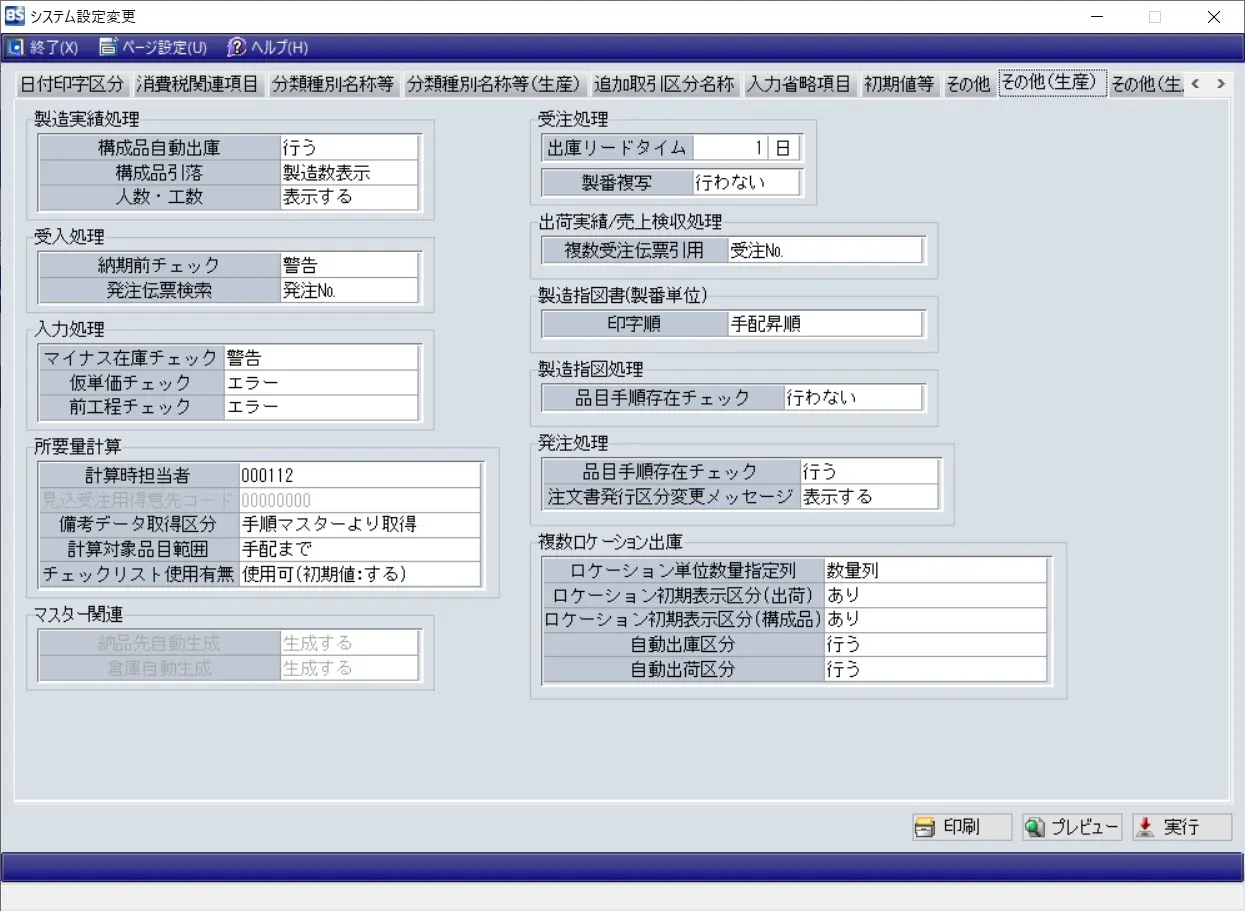Select the 初期値等 tab

[899, 85]
